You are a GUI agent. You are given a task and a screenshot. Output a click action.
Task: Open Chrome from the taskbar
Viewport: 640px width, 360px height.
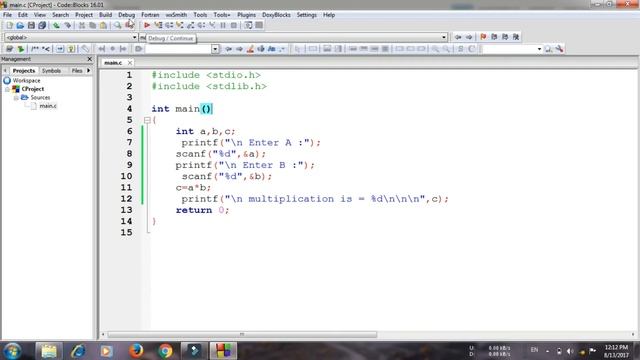pyautogui.click(x=165, y=351)
